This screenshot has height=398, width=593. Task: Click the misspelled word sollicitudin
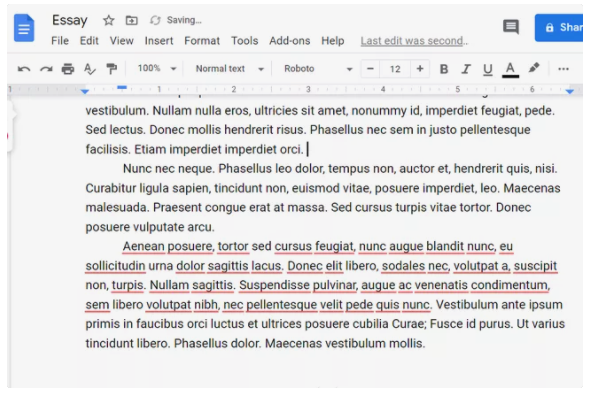click(x=115, y=266)
